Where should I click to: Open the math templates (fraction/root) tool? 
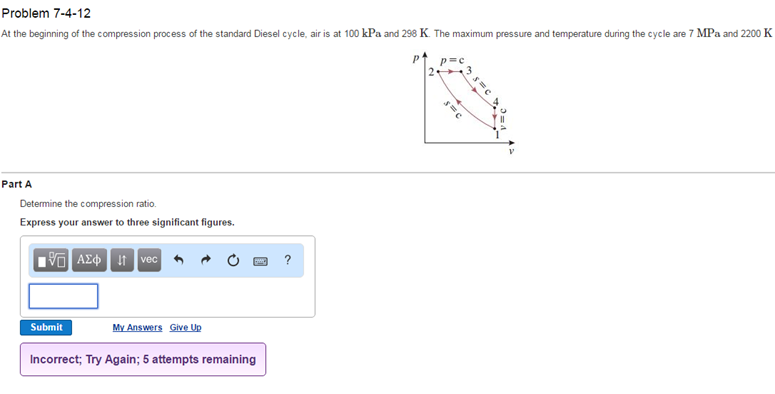pos(52,260)
